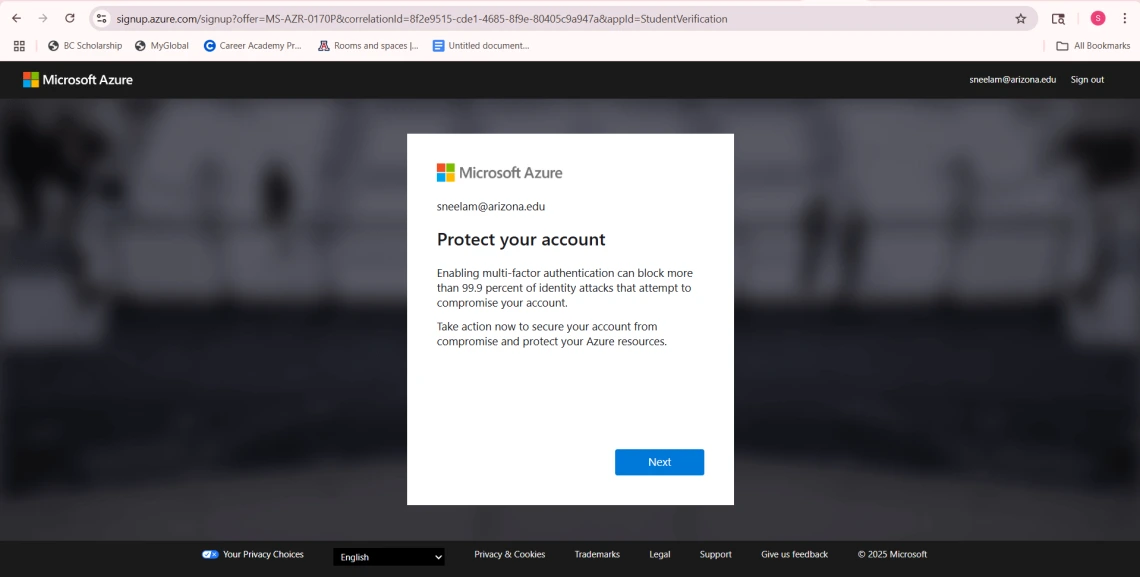The image size is (1140, 577).
Task: Click the browser back arrow
Action: (x=17, y=18)
